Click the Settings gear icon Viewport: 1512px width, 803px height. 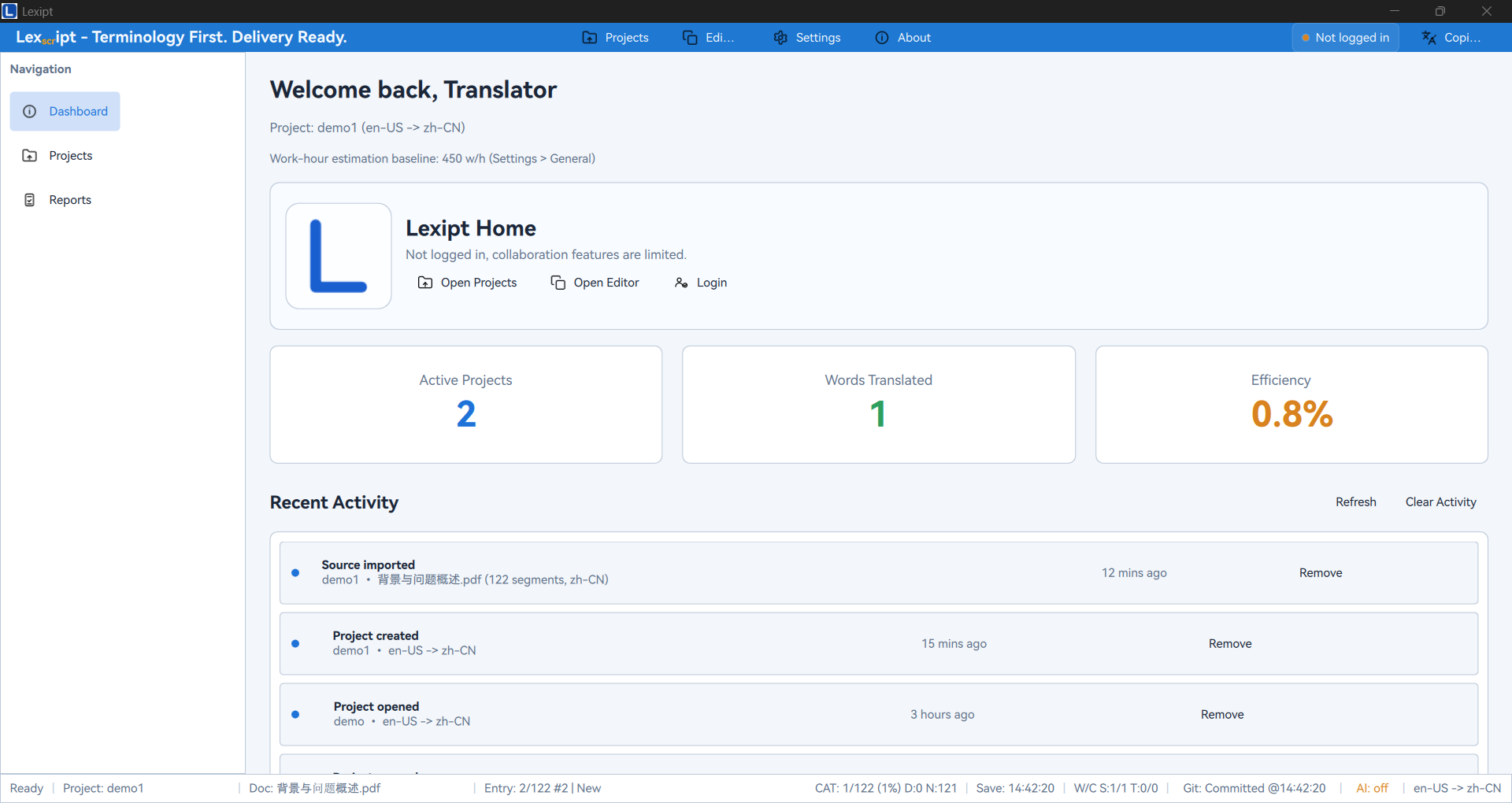coord(780,38)
